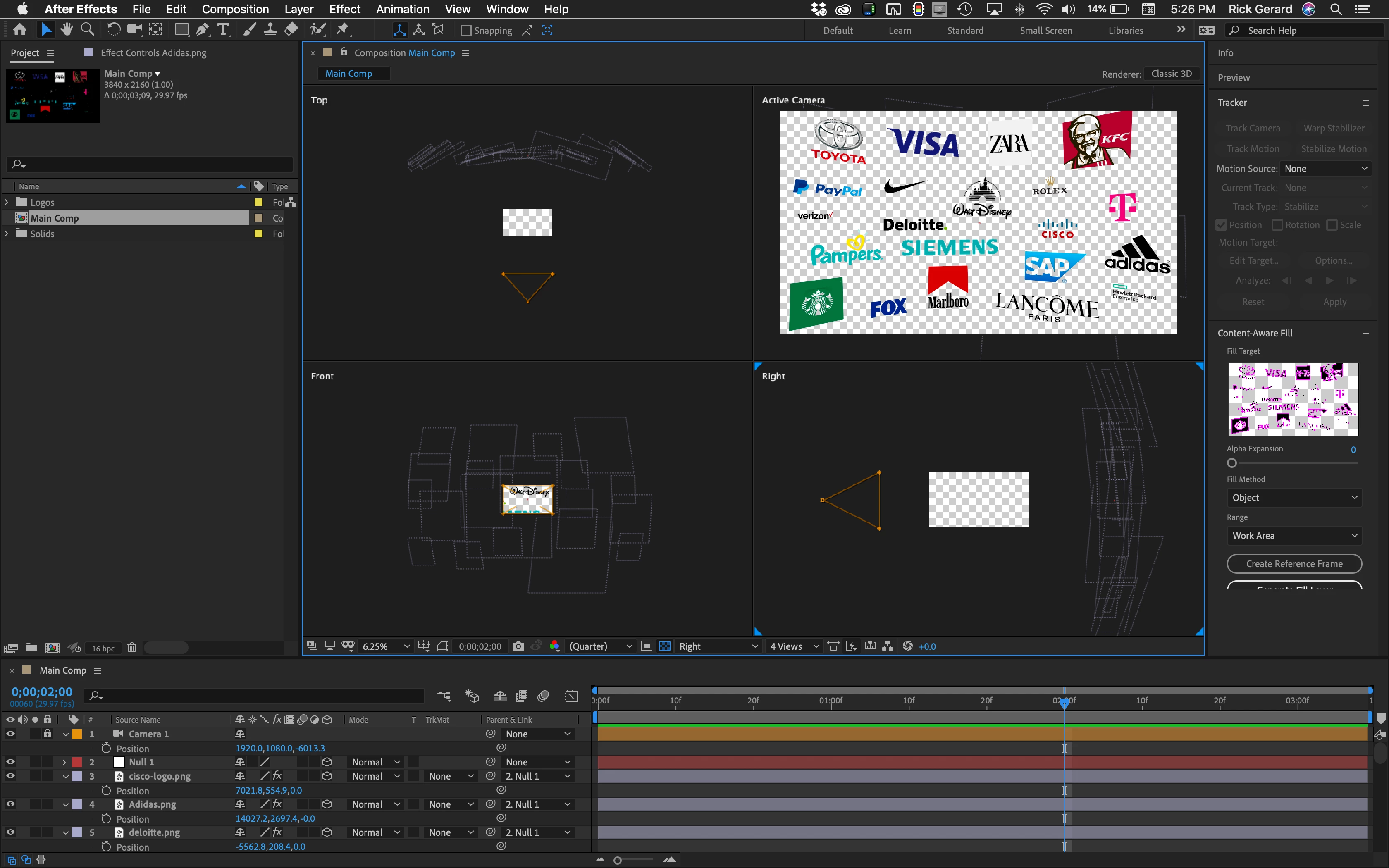Enable the Snapping checkbox
The image size is (1389, 868).
pos(466,31)
